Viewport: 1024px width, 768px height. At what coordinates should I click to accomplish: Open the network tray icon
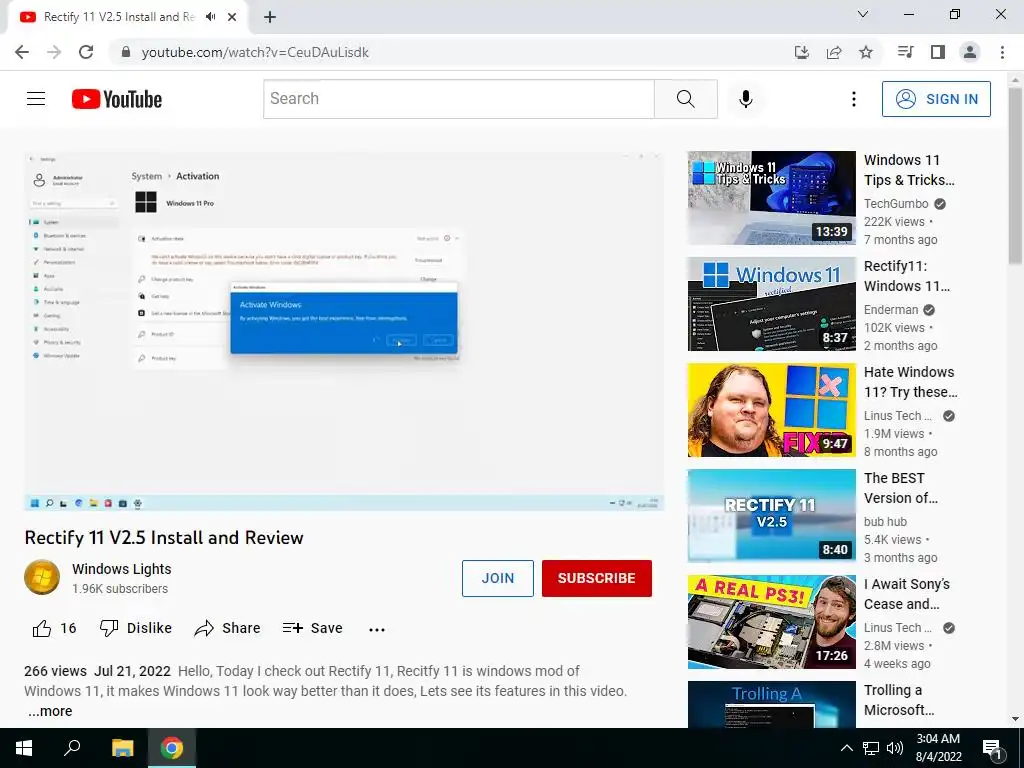coord(871,748)
